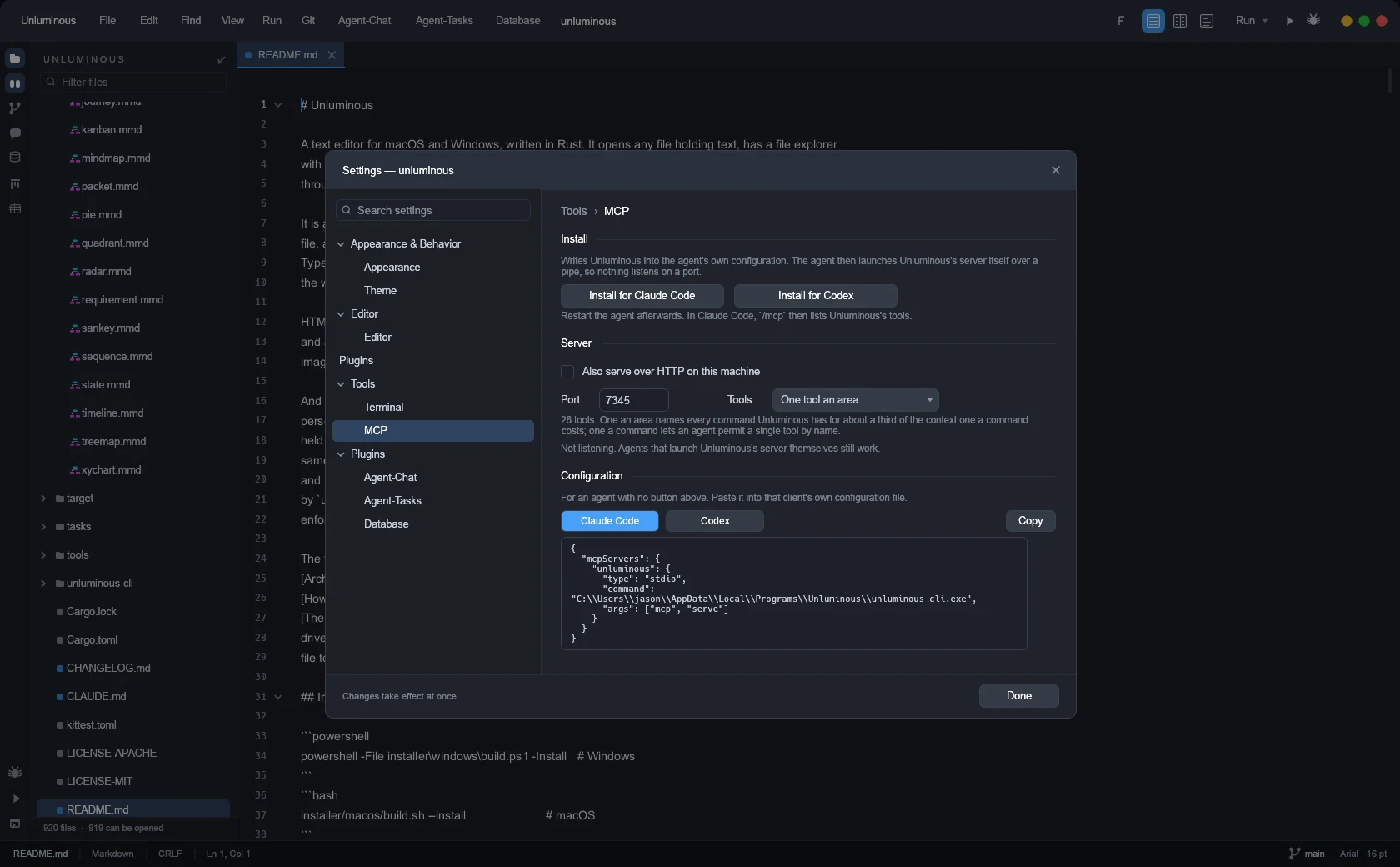This screenshot has width=1400, height=867.
Task: Close the Settings dialog with the X
Action: [1056, 170]
